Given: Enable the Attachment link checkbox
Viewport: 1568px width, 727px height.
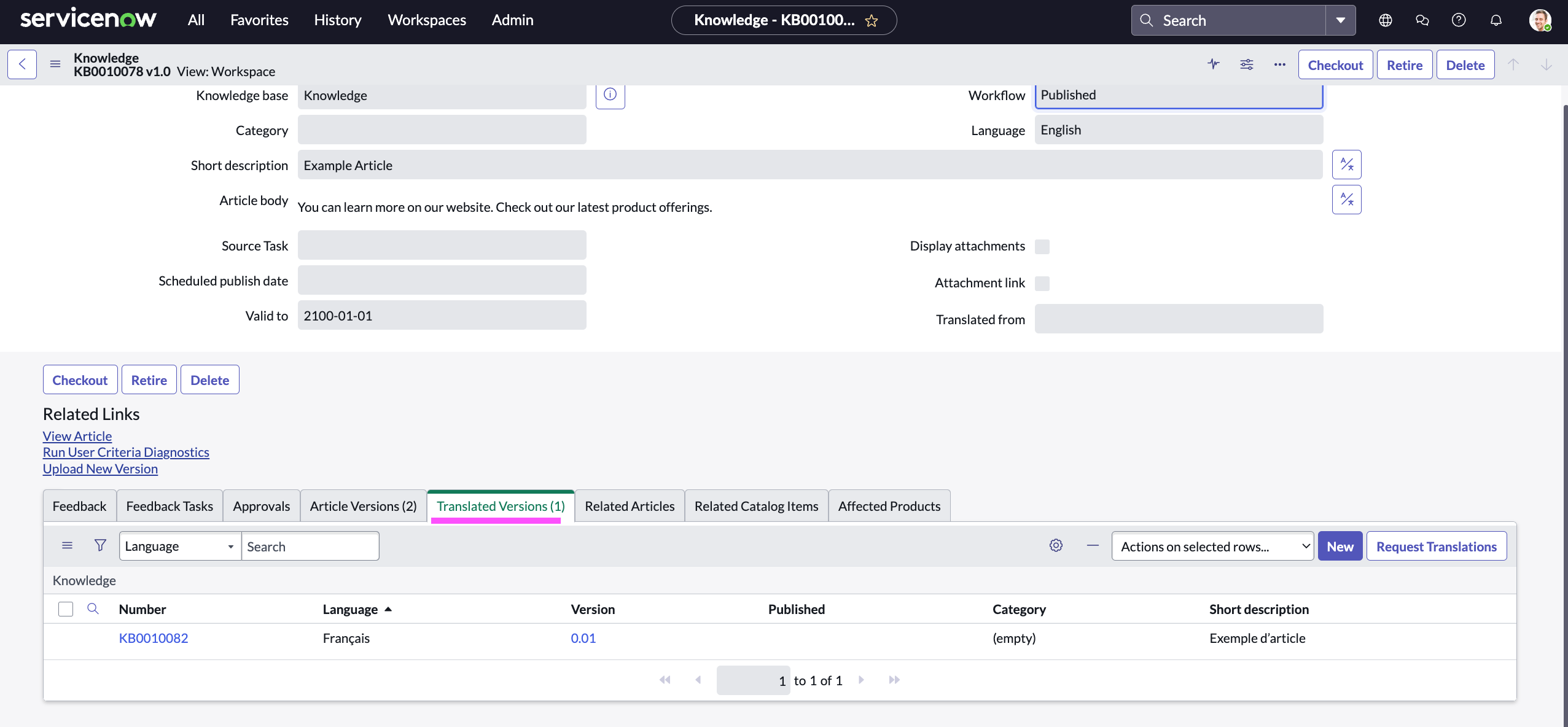Looking at the screenshot, I should pos(1042,283).
